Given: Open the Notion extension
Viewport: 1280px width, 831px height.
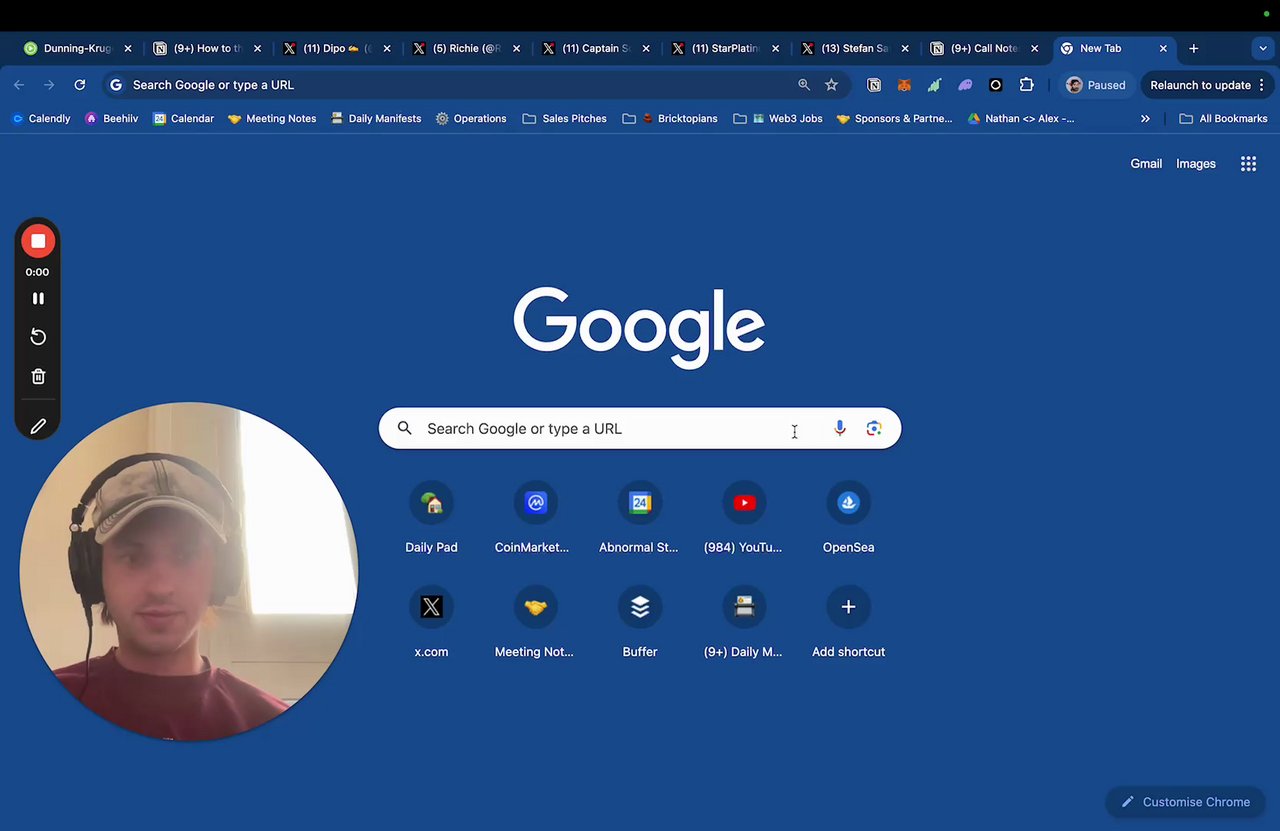Looking at the screenshot, I should pos(874,85).
